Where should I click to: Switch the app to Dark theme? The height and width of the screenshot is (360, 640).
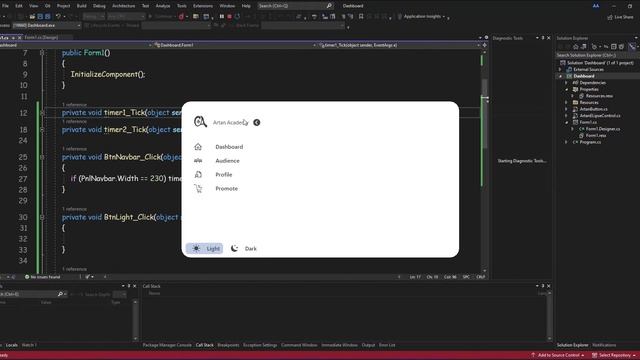click(x=244, y=248)
